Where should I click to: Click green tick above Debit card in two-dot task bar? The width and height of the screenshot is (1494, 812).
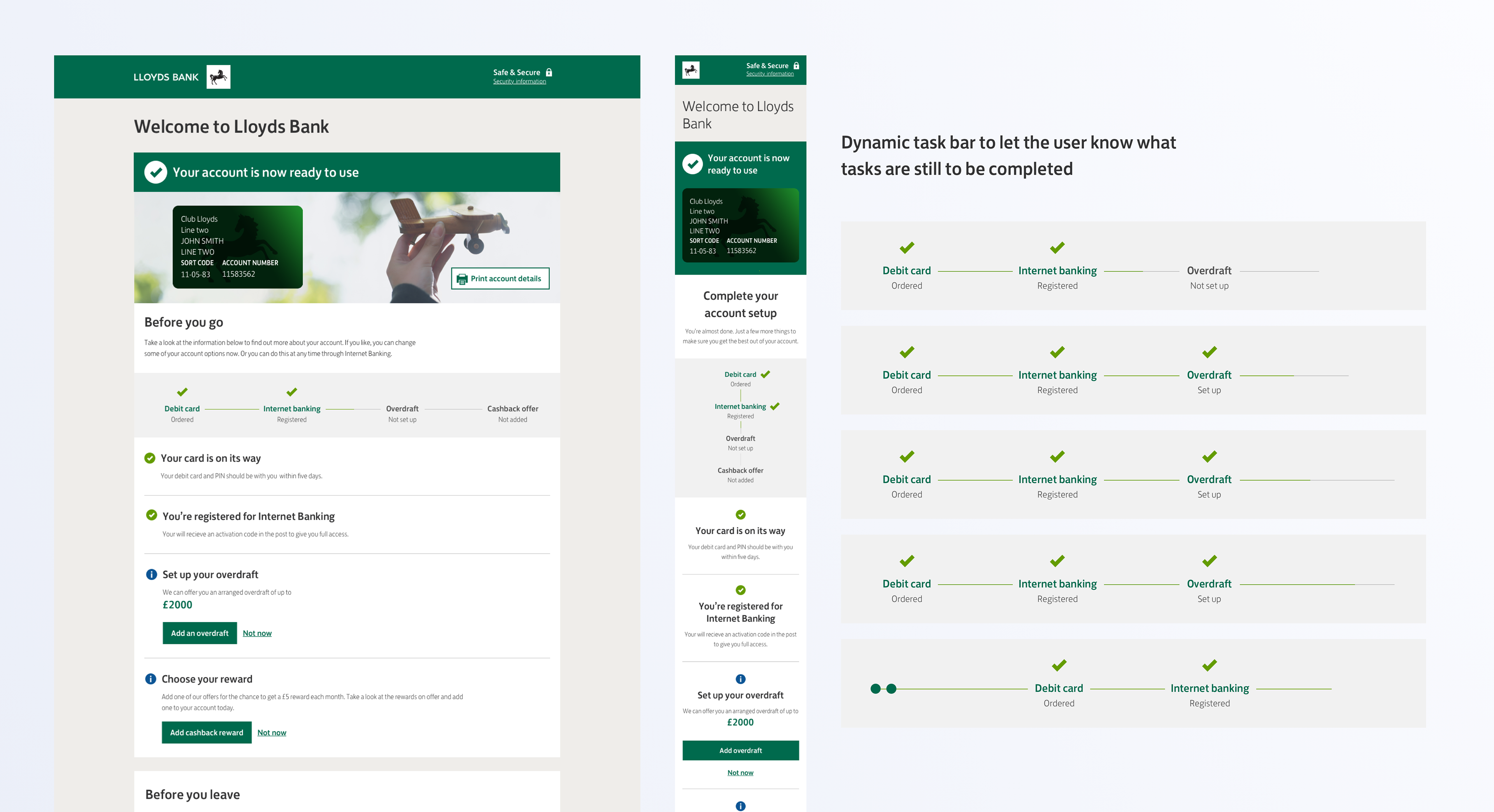pyautogui.click(x=1059, y=665)
